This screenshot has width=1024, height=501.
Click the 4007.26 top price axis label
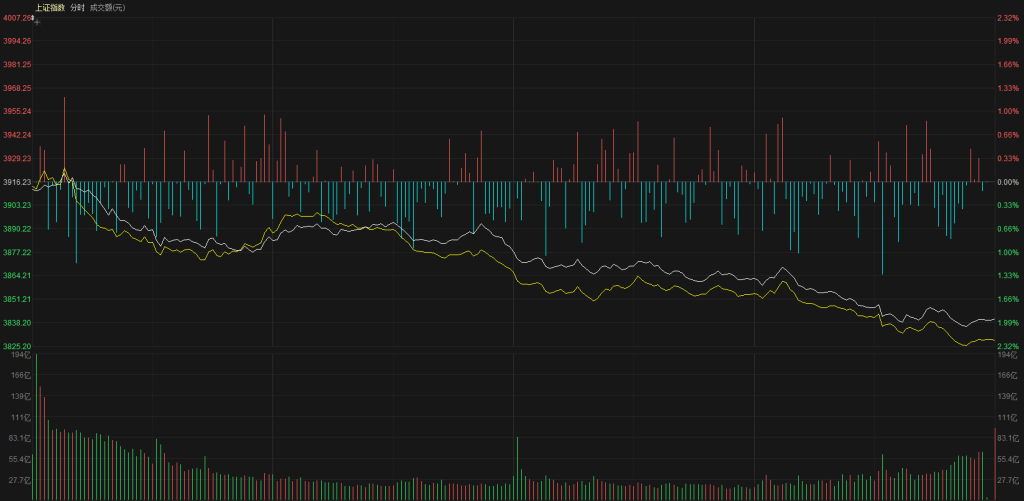coord(17,18)
